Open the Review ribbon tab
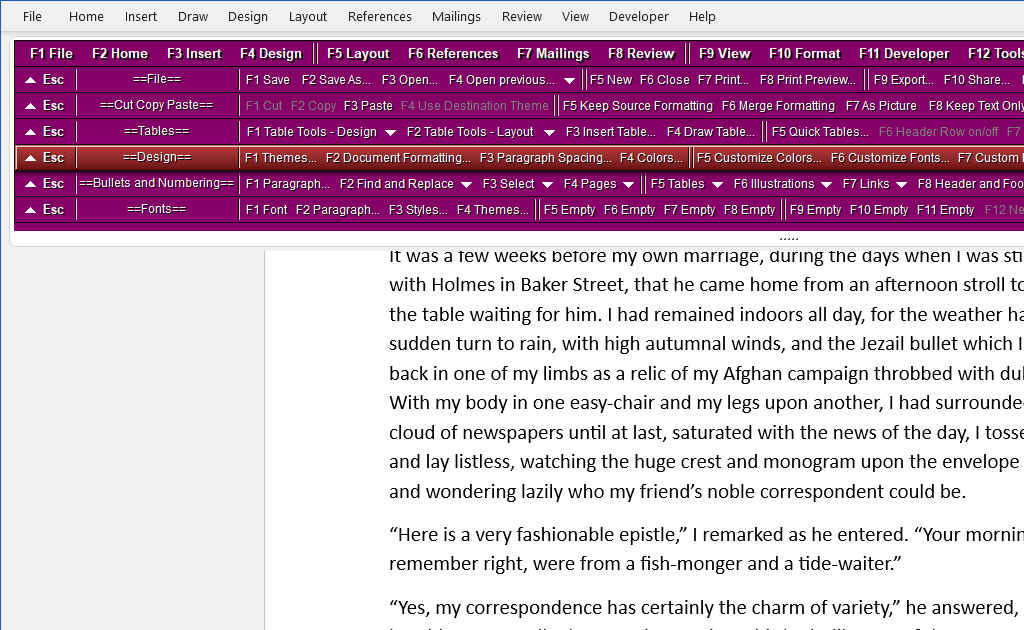 522,16
